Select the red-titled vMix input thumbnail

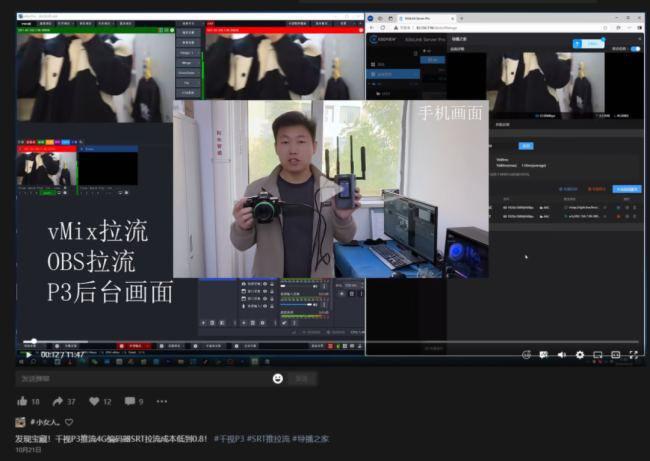(x=47, y=167)
